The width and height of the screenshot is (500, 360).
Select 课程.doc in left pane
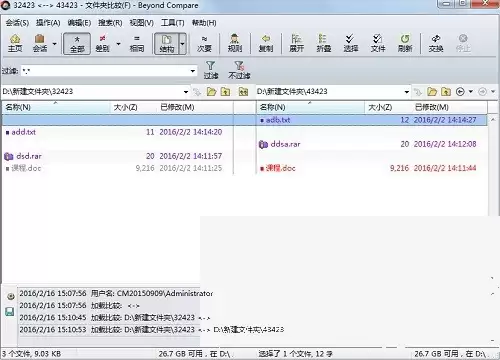click(x=23, y=168)
